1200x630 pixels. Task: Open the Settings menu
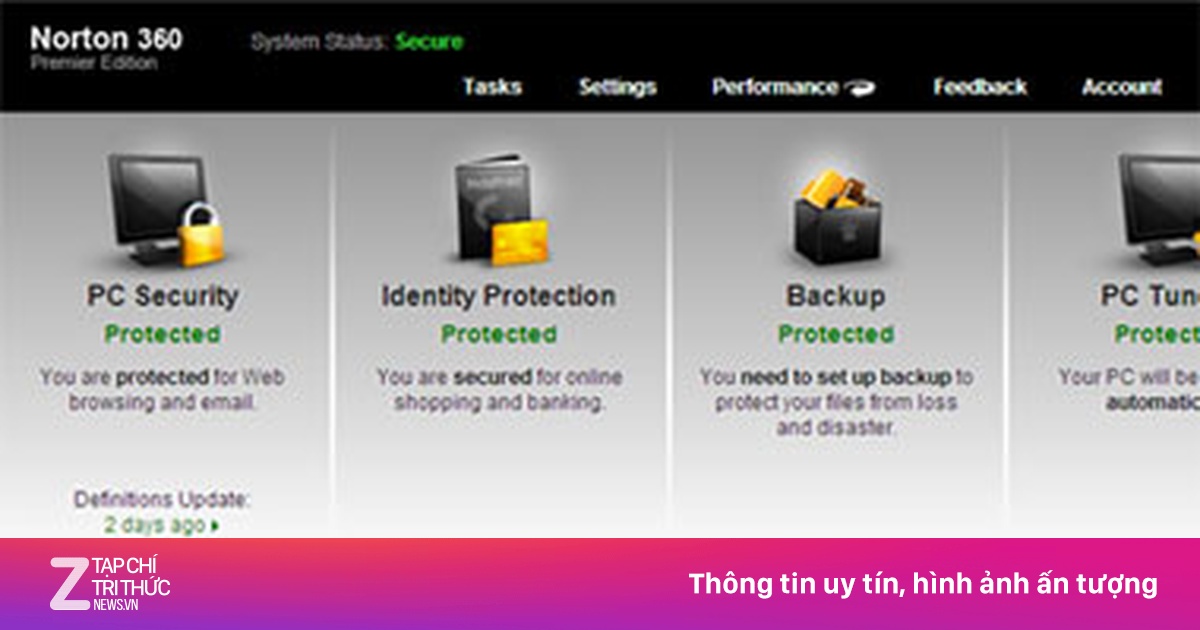616,88
